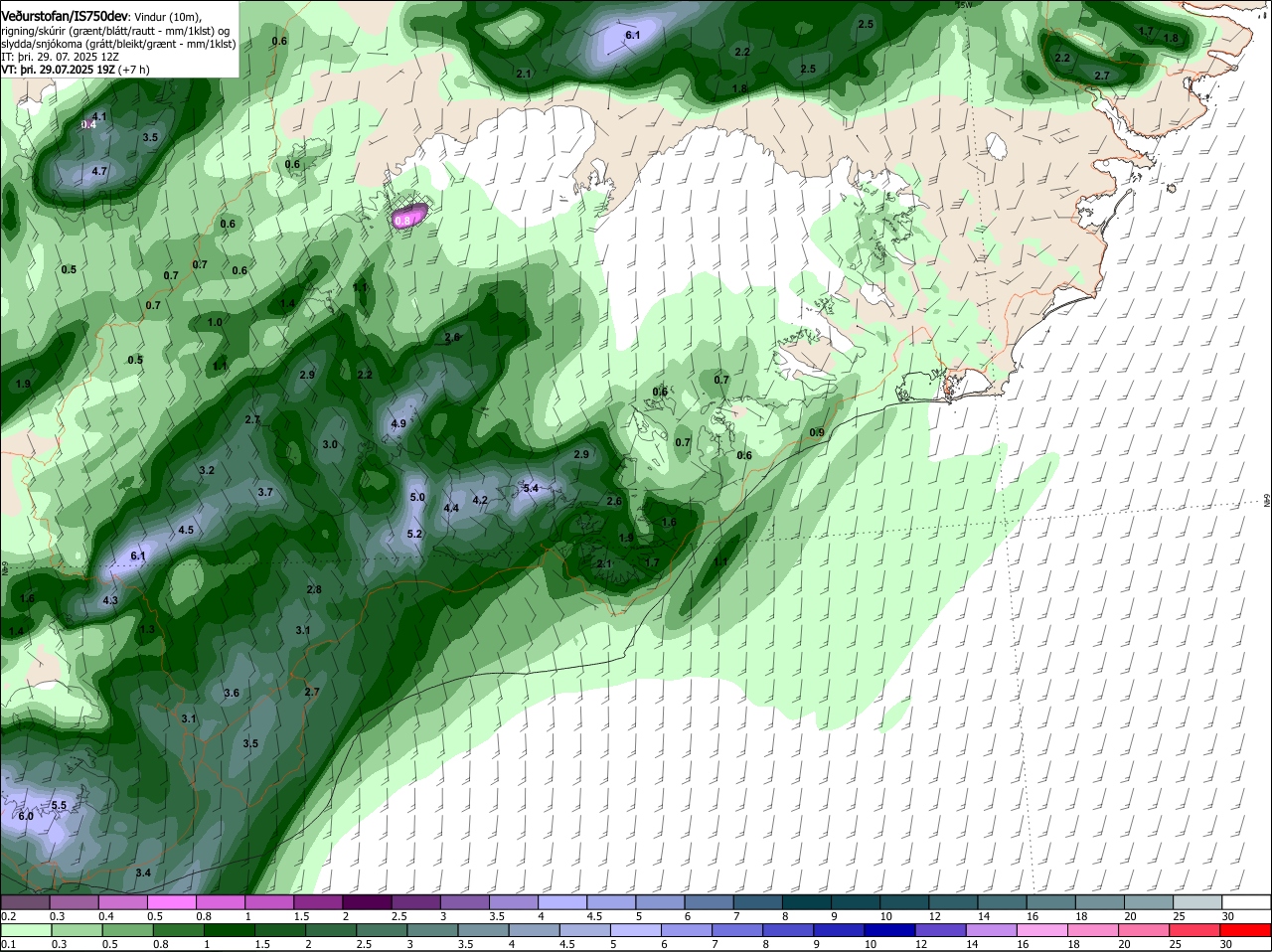Click the darkest green swatch labeled 1 in lower legend
The width and height of the screenshot is (1272, 952).
[x=229, y=930]
